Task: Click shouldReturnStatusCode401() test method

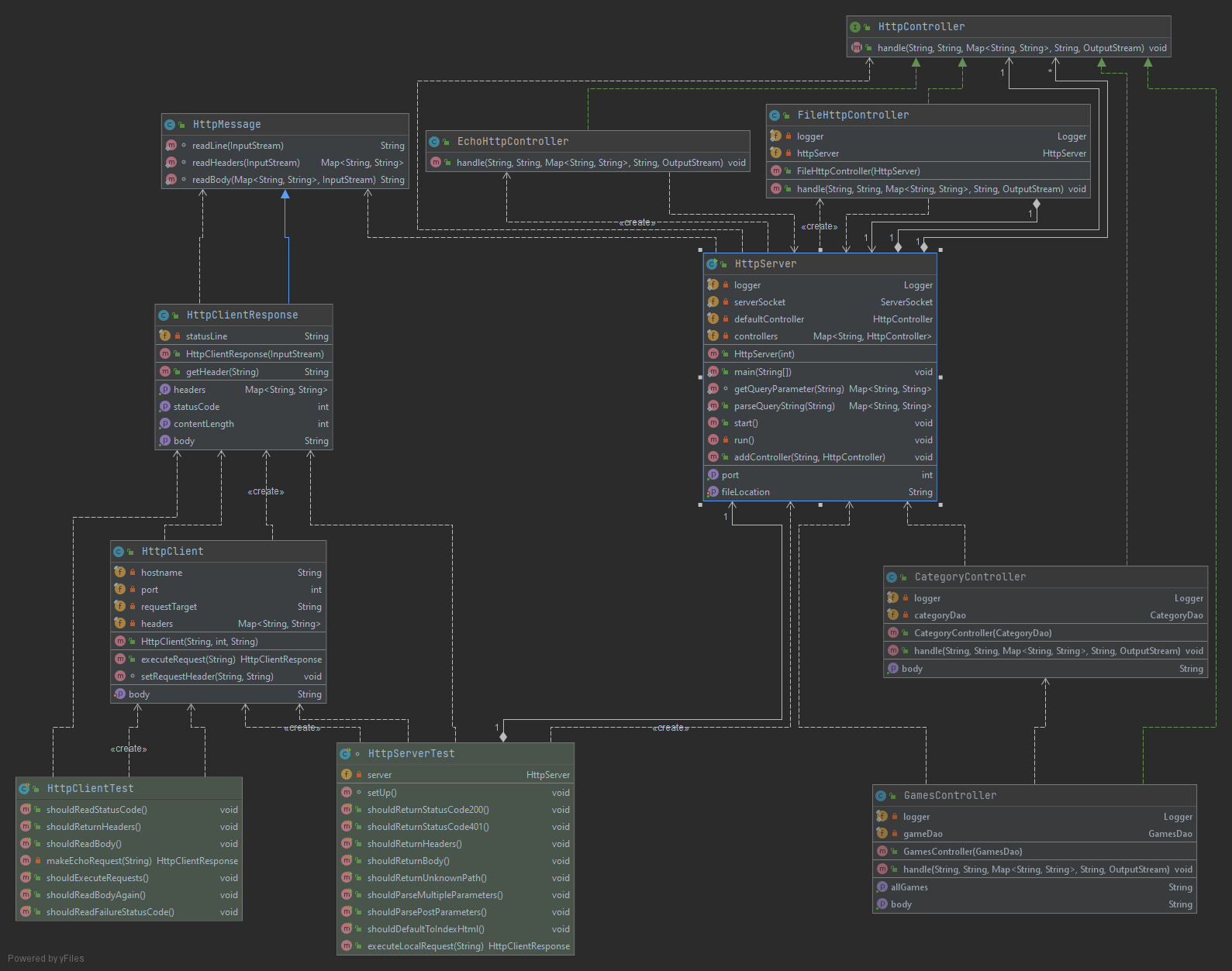Action: pos(456,827)
